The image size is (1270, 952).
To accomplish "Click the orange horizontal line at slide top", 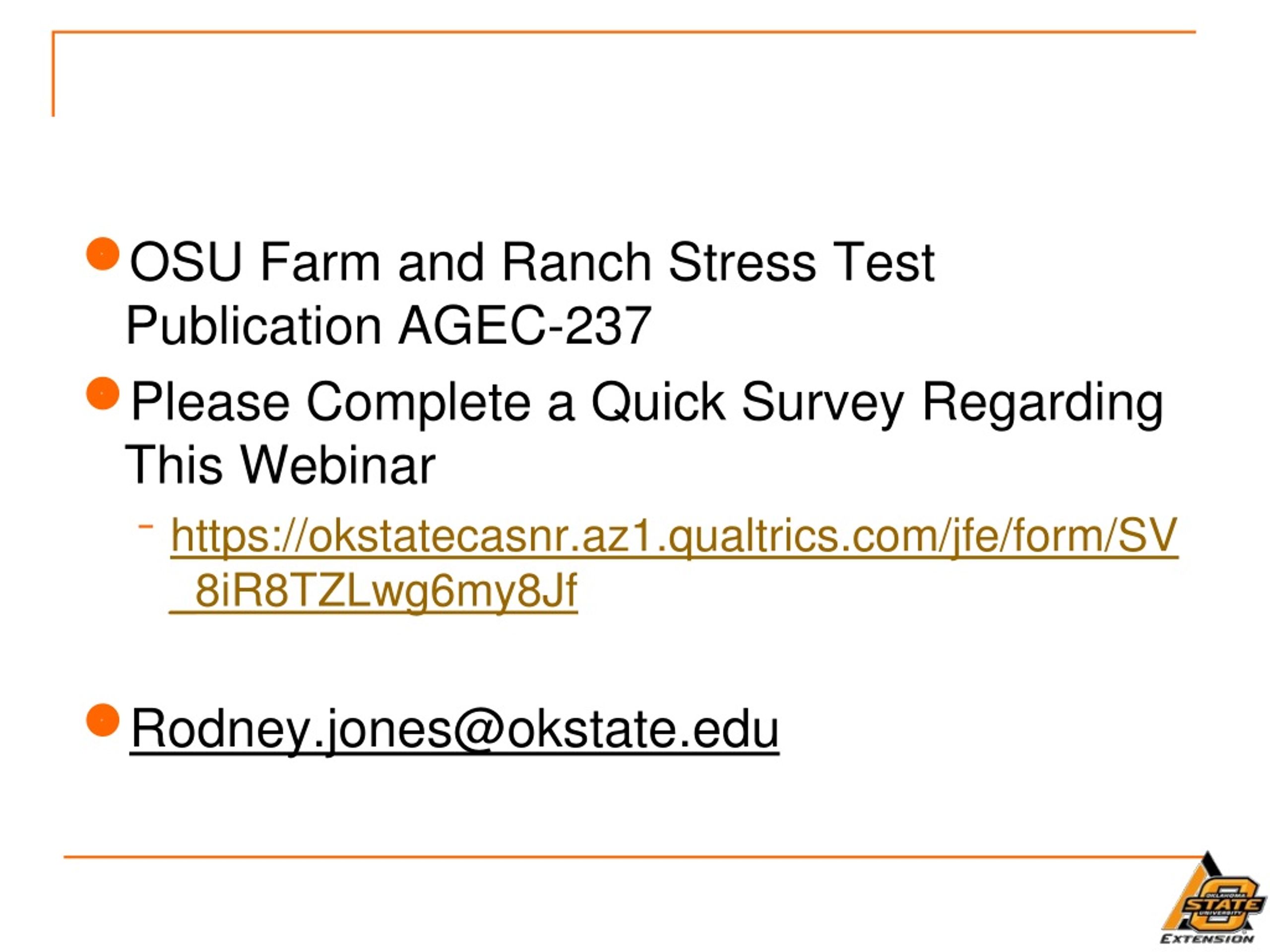I will coord(624,32).
